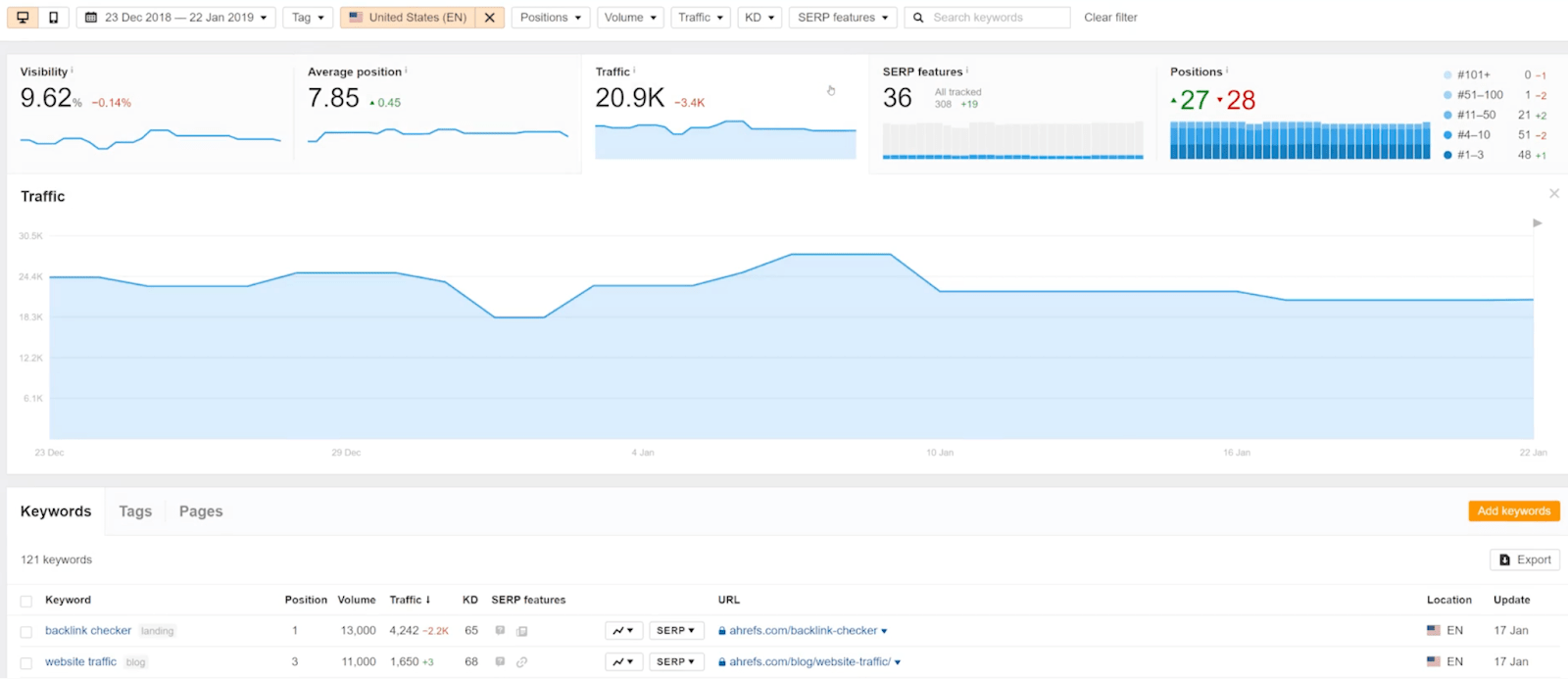Open the SERP dropdown for backlink checker

[676, 631]
